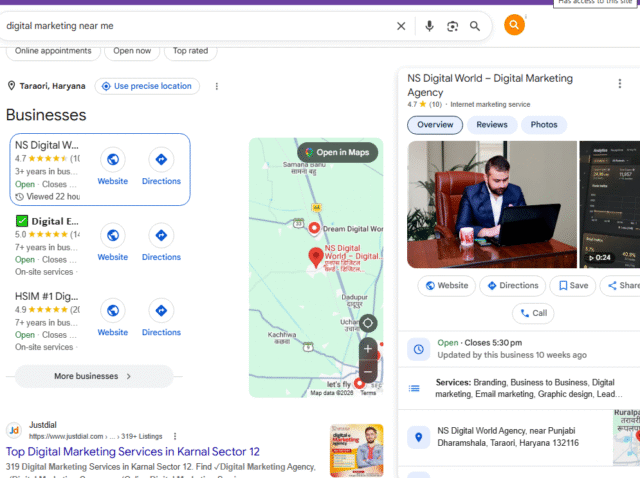Click the Taraori, Haryana location text
This screenshot has width=640, height=478.
pyautogui.click(x=52, y=86)
